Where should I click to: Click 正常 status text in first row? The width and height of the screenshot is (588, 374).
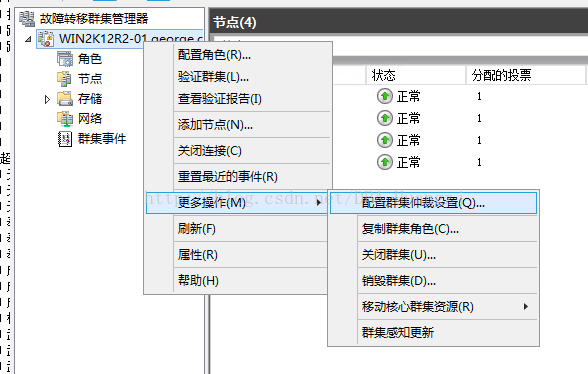point(408,96)
